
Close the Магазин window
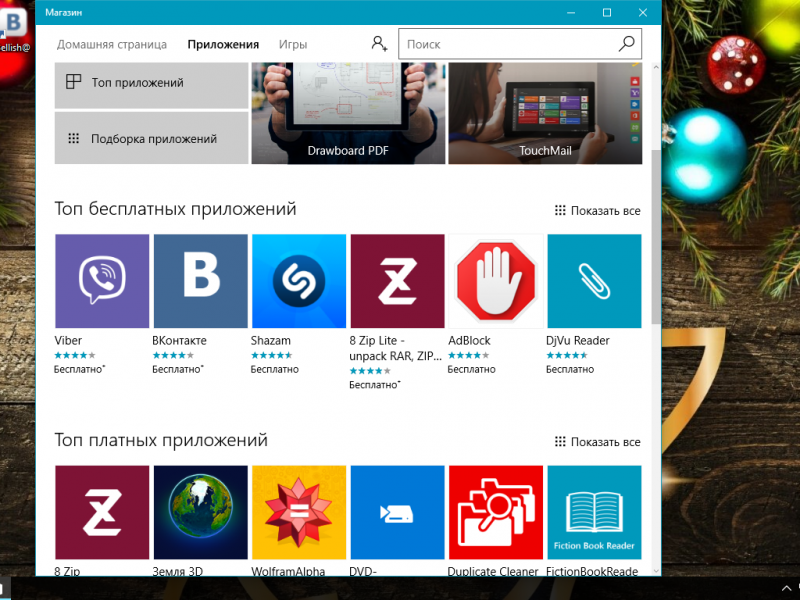point(643,13)
